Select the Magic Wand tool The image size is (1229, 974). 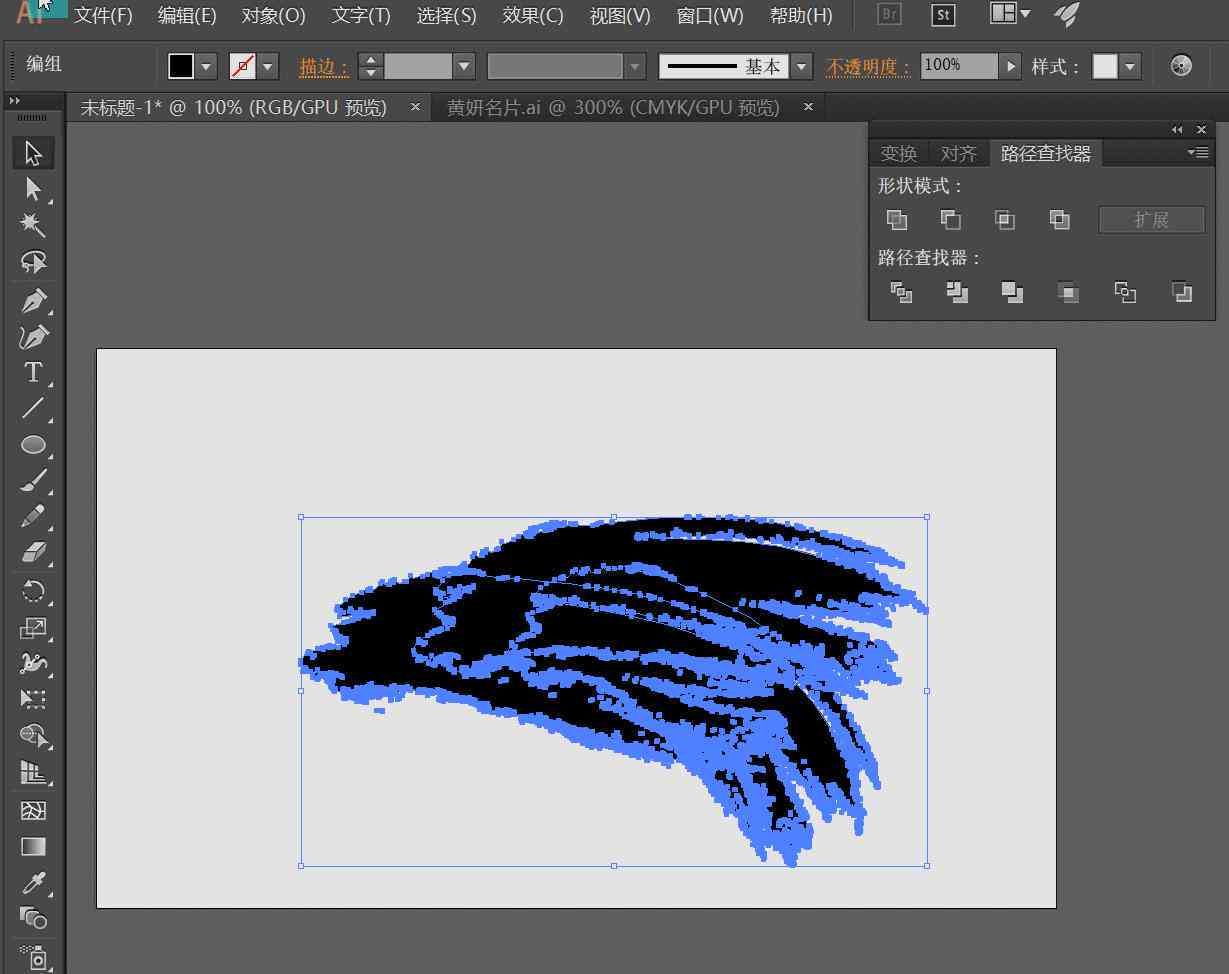(33, 225)
